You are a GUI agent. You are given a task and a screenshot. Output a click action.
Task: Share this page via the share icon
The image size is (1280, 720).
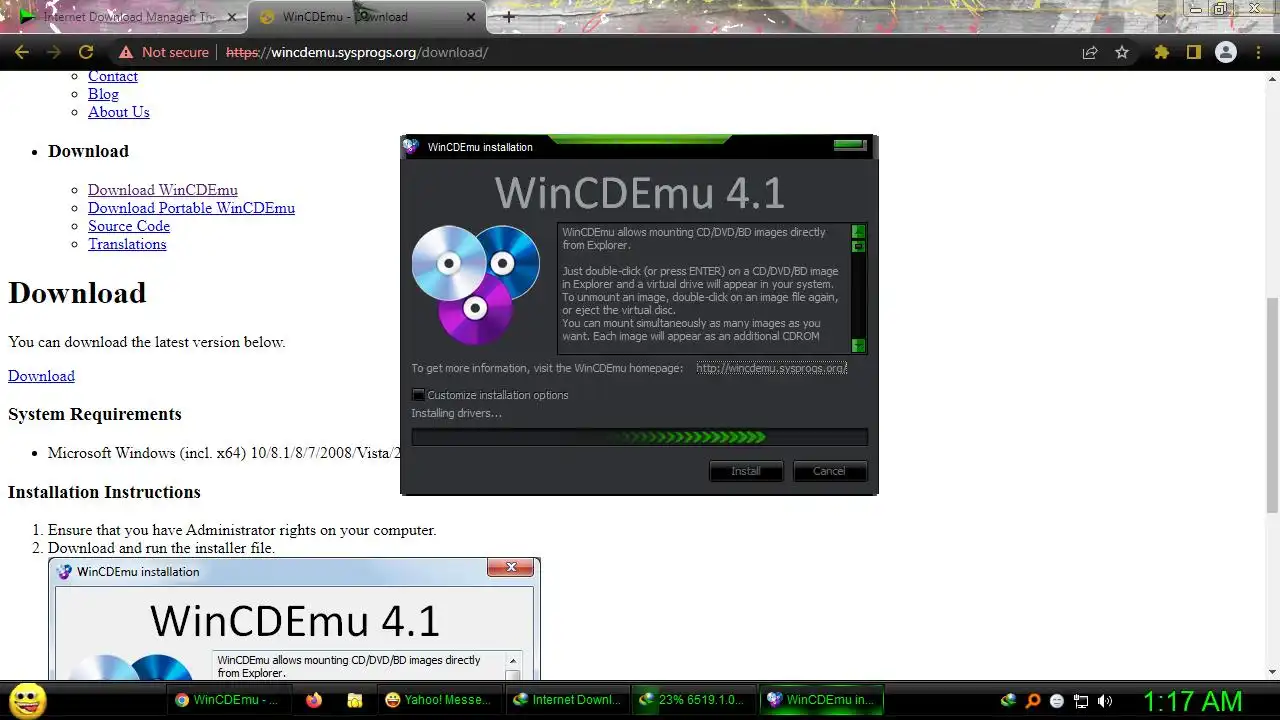tap(1090, 52)
